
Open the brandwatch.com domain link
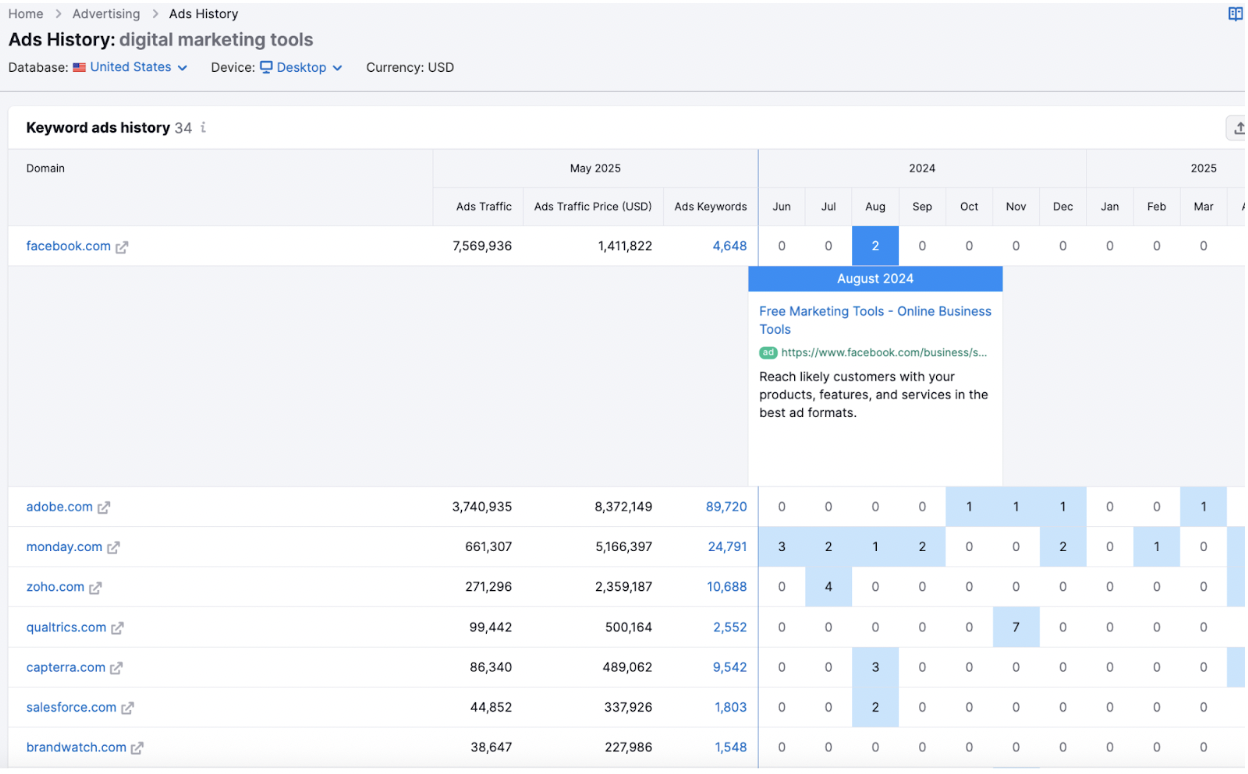(x=76, y=747)
